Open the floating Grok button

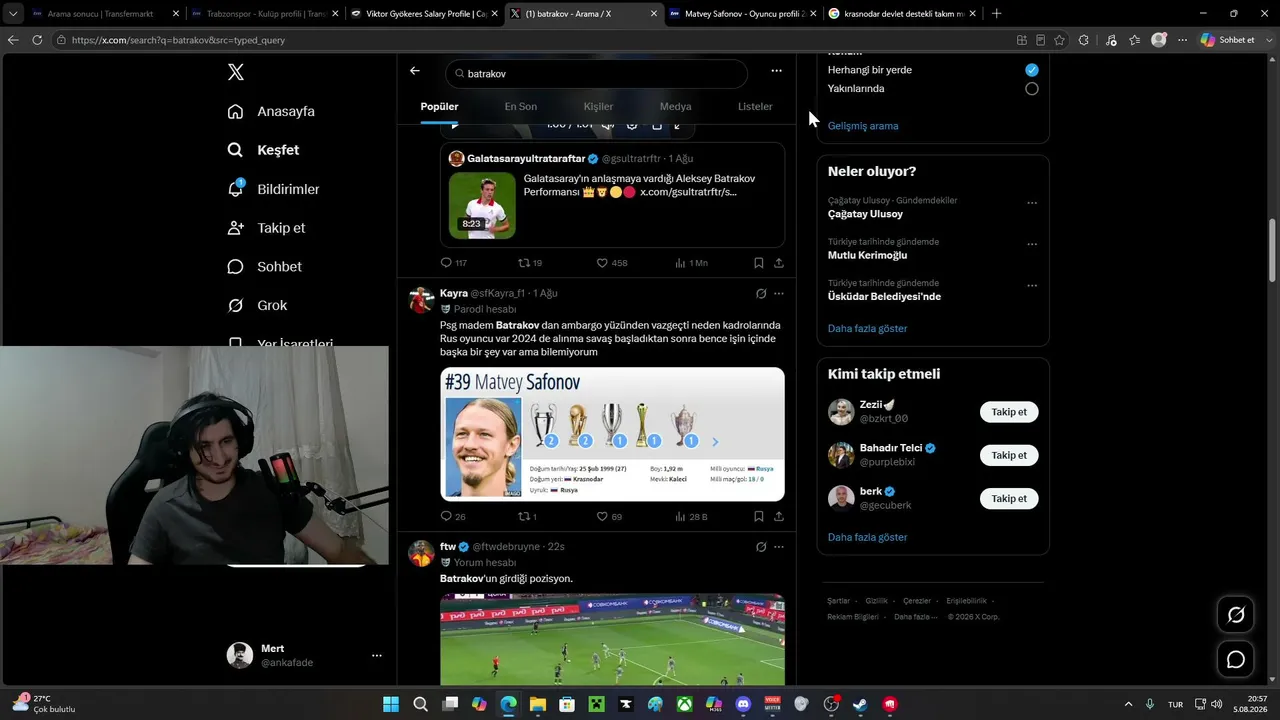pos(1236,614)
